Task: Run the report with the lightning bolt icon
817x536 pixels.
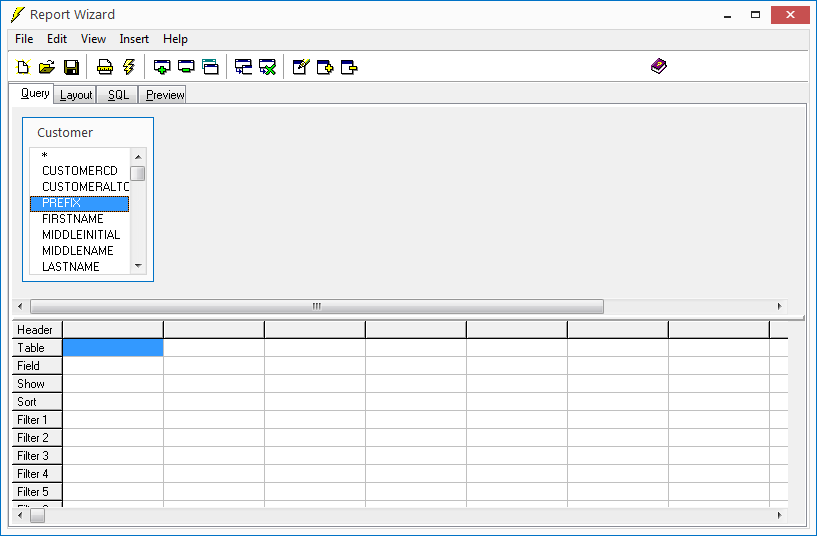Action: (129, 67)
